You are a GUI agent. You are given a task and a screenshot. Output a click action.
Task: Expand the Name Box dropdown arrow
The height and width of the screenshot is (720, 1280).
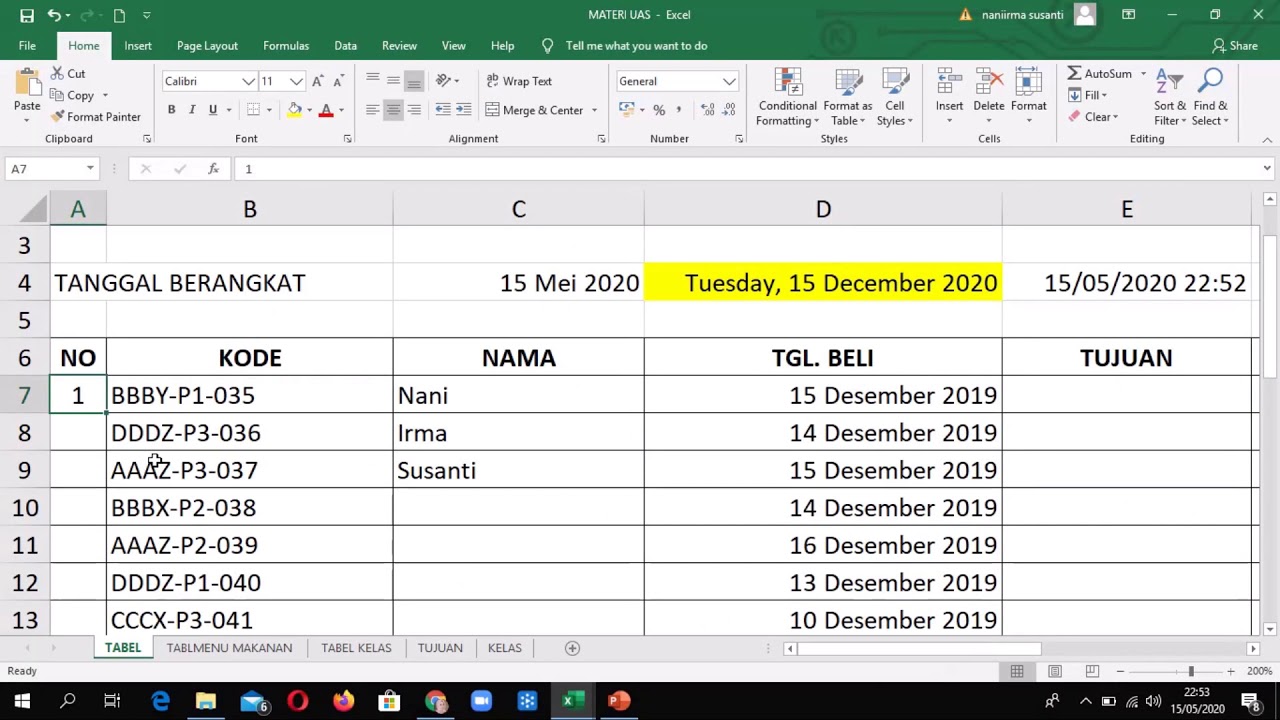90,169
